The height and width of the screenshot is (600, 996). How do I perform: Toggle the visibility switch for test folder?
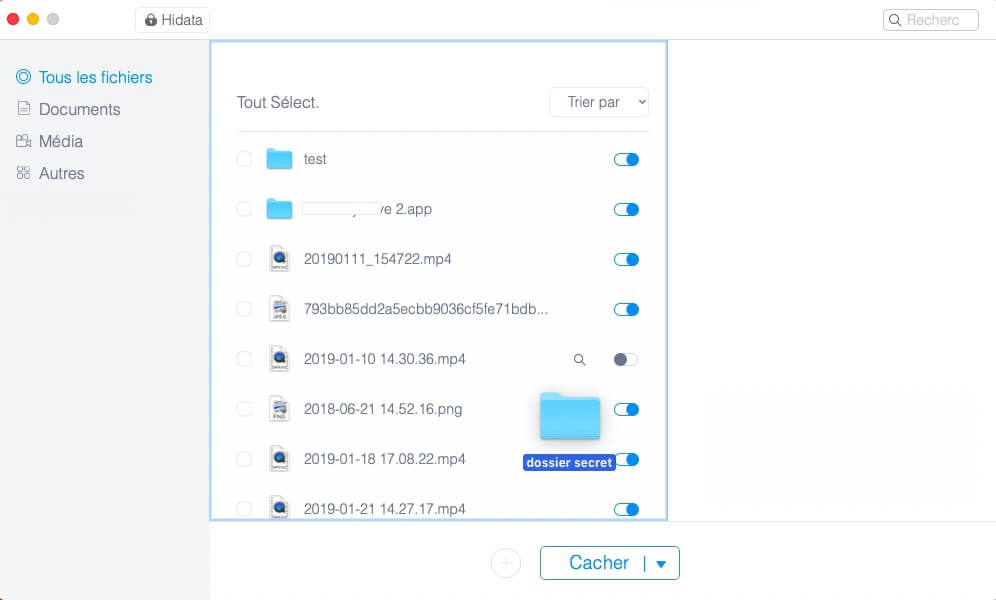click(x=626, y=159)
